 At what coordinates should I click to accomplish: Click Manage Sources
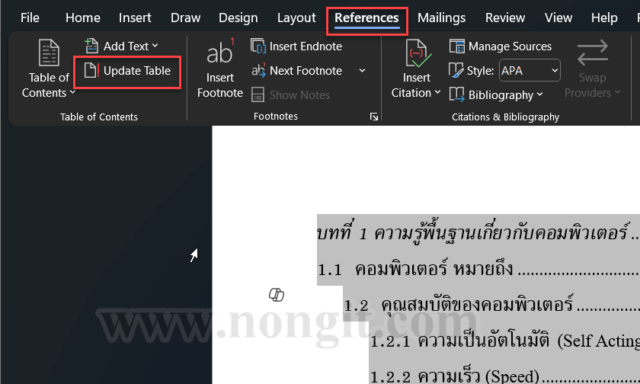pos(500,46)
